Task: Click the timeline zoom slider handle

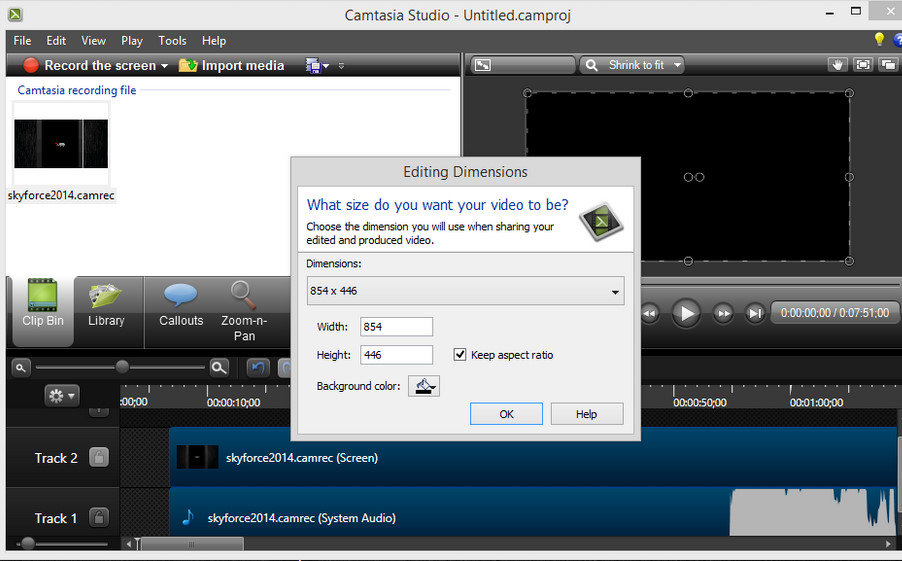Action: pyautogui.click(x=122, y=367)
